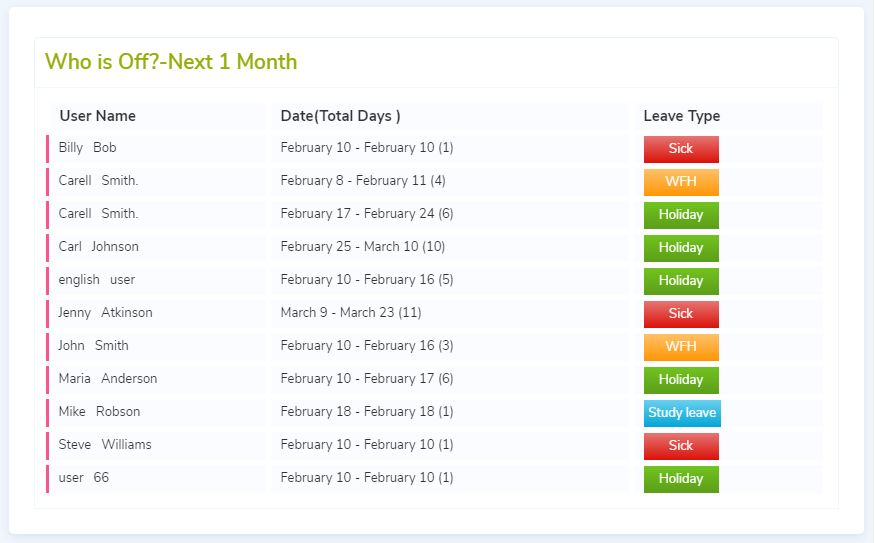Image resolution: width=875 pixels, height=543 pixels.
Task: Select the english user name cell
Action: 96,280
